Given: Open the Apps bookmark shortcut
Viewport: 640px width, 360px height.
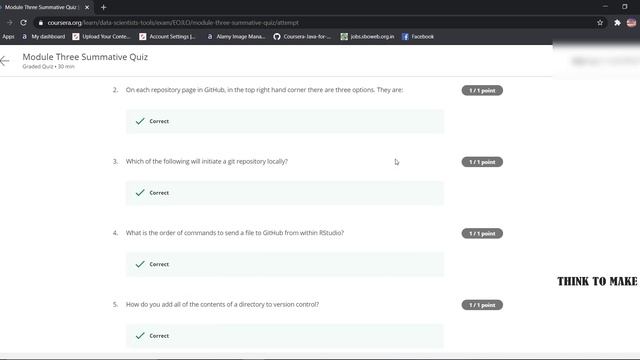Looking at the screenshot, I should pos(8,37).
